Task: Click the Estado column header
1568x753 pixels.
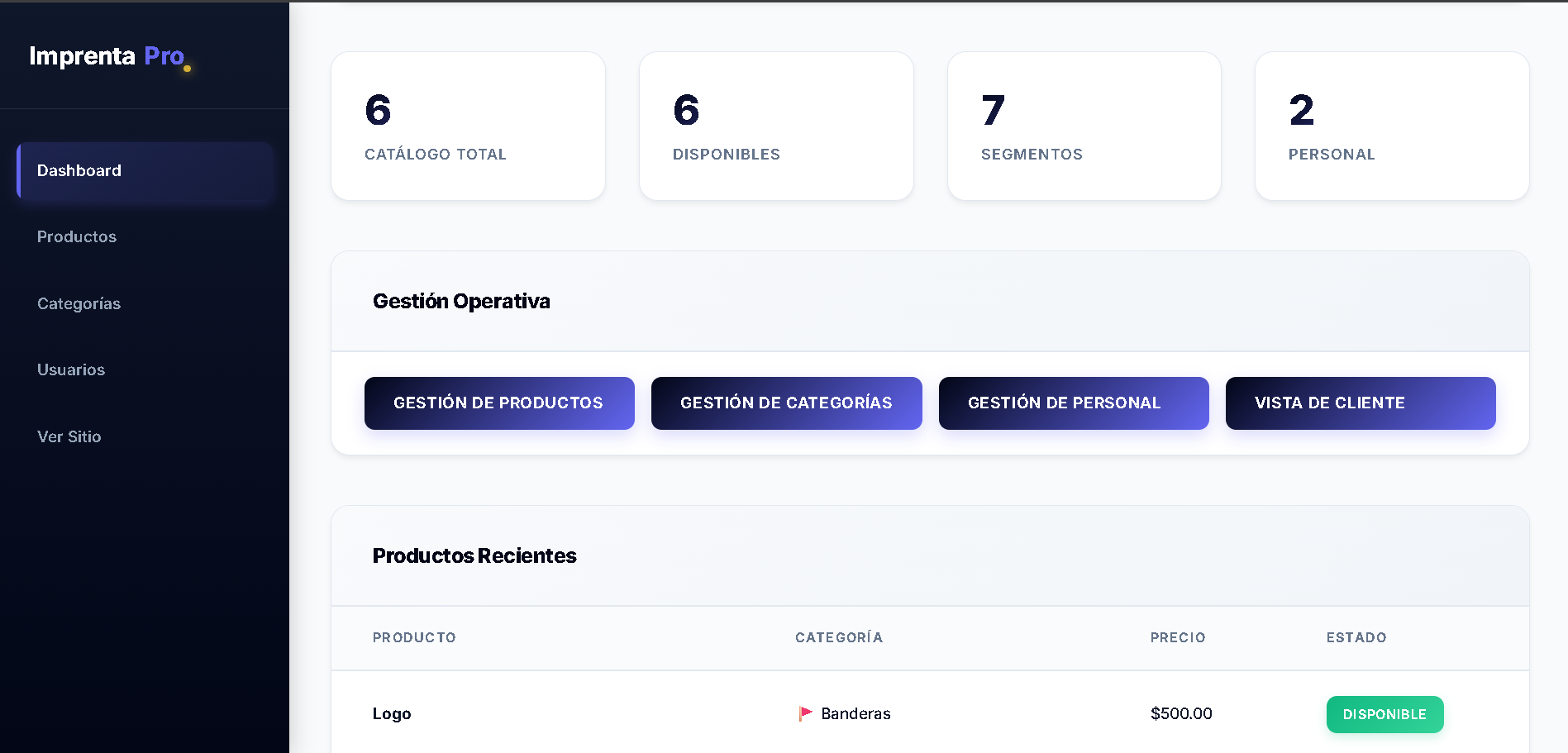Action: point(1356,637)
